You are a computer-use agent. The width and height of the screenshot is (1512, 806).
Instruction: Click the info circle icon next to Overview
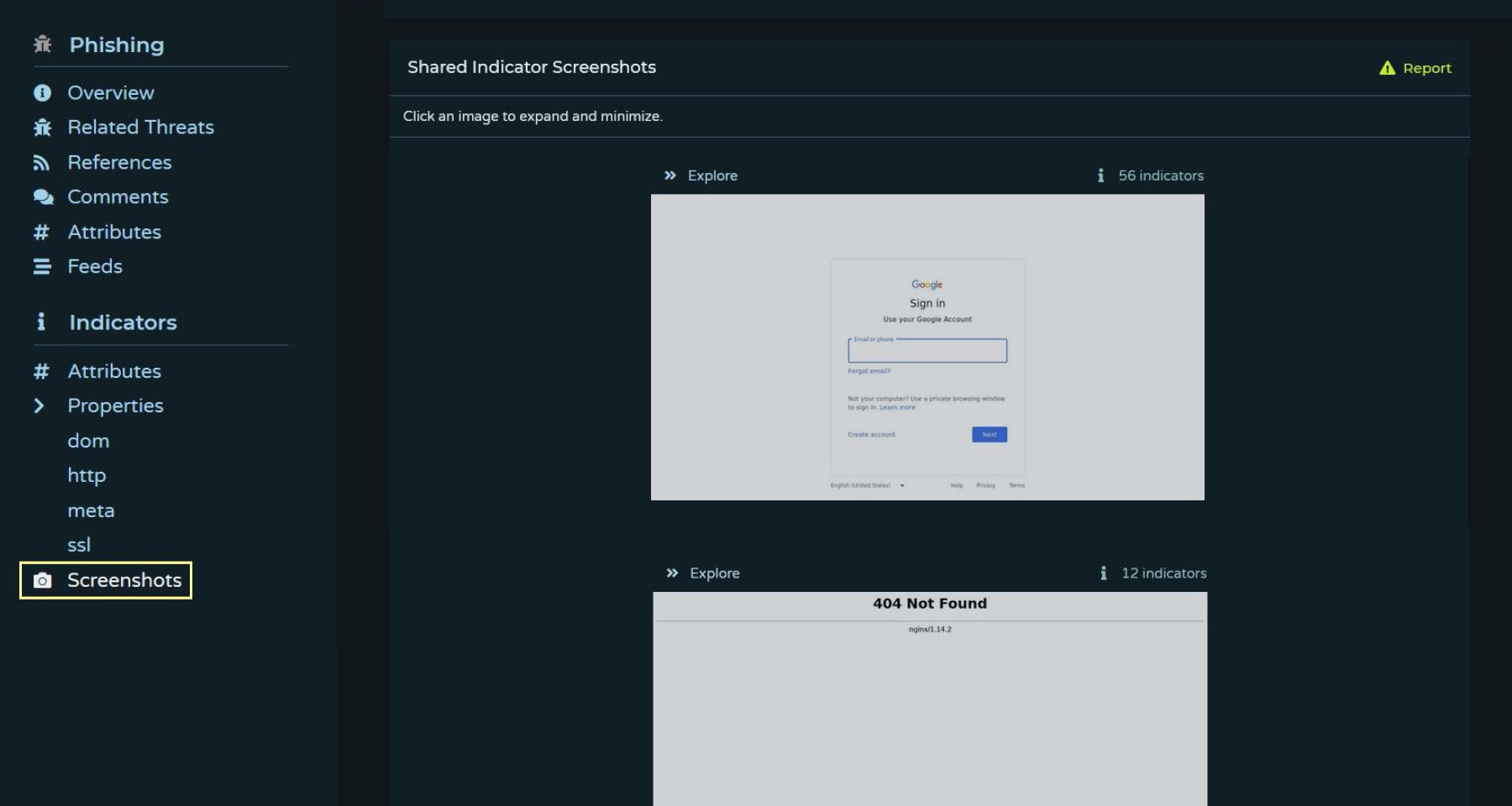pyautogui.click(x=42, y=93)
